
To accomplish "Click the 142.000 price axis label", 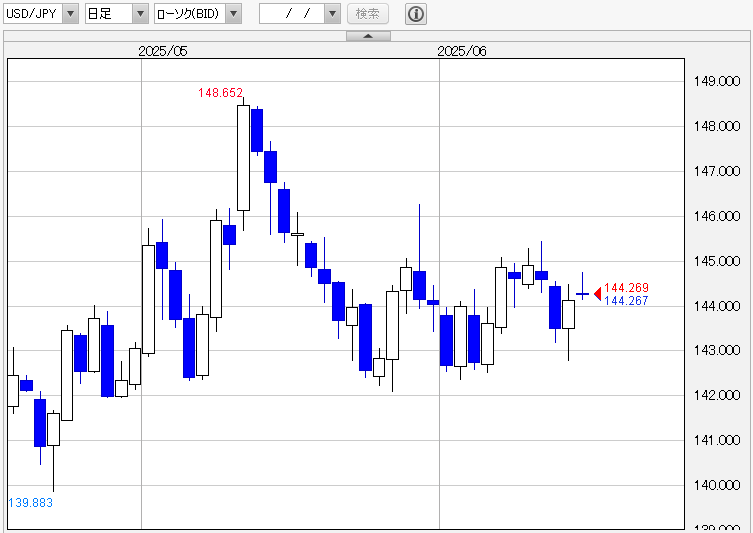I will (717, 395).
